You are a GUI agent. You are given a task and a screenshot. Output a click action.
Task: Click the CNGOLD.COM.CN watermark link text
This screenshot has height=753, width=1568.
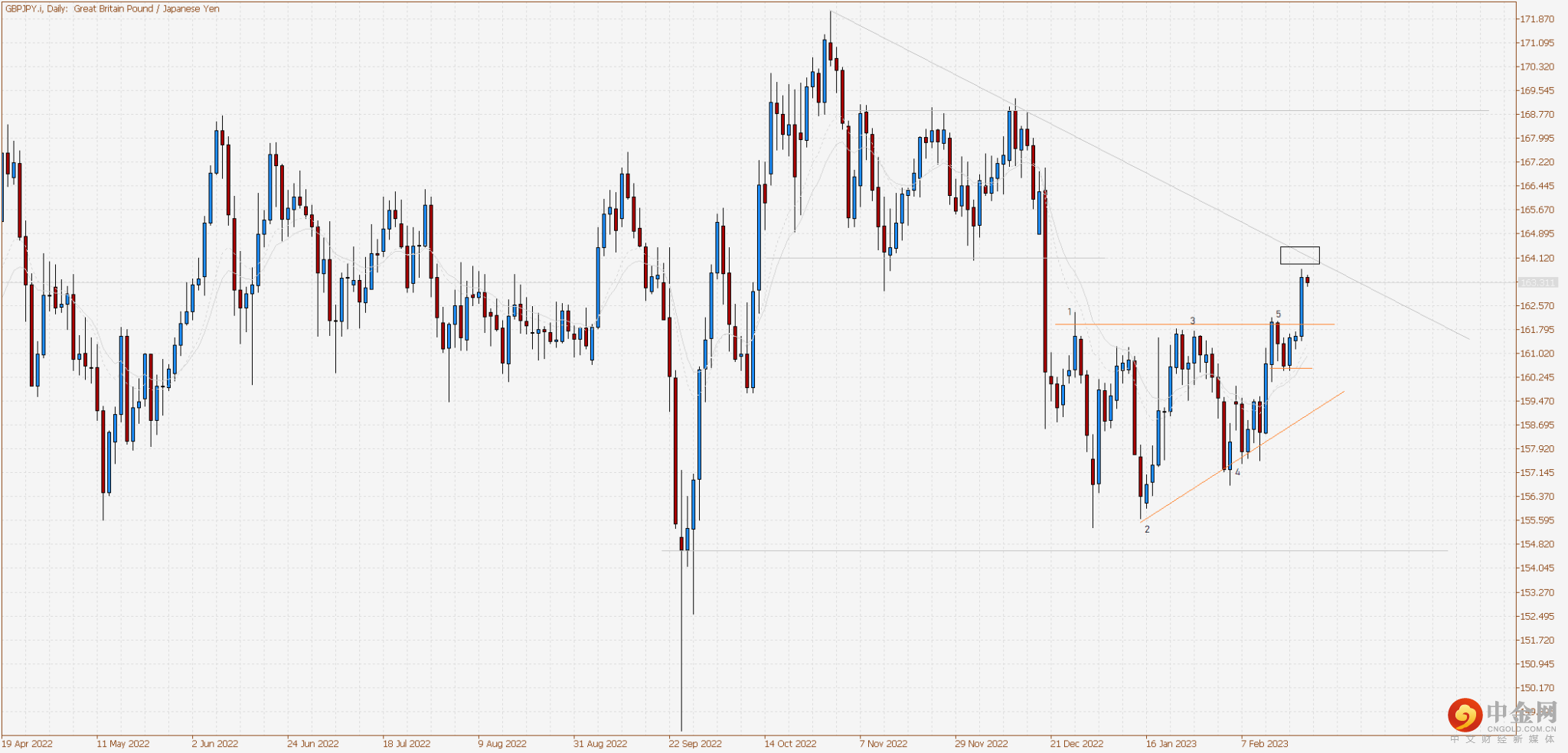[1522, 729]
